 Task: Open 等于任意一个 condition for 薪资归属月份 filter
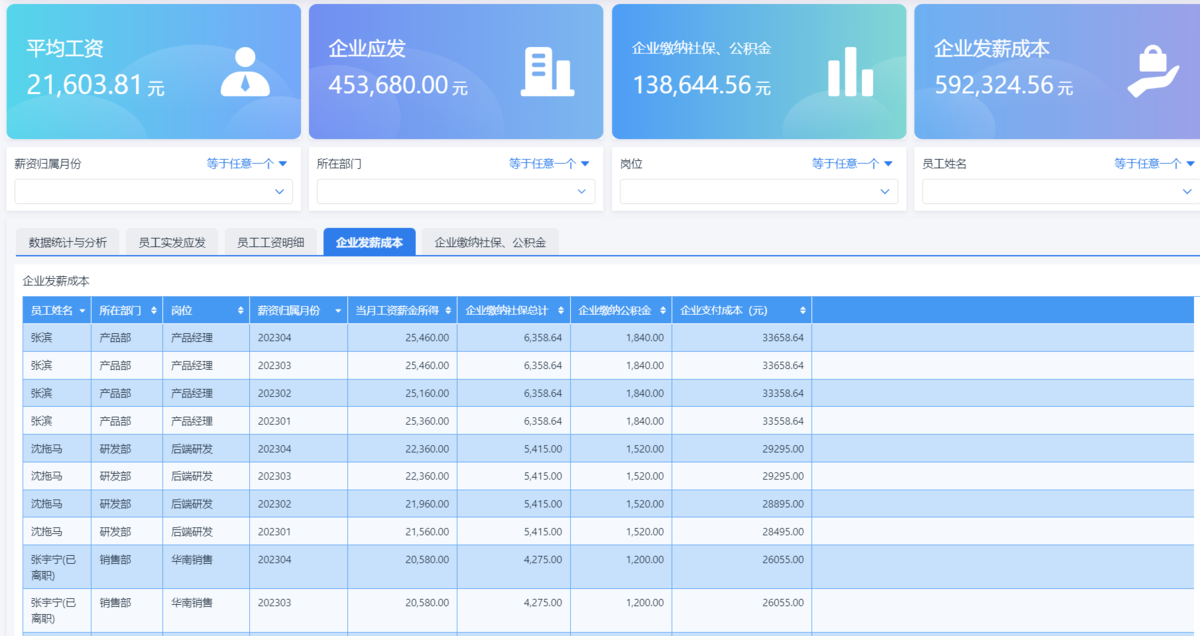247,164
